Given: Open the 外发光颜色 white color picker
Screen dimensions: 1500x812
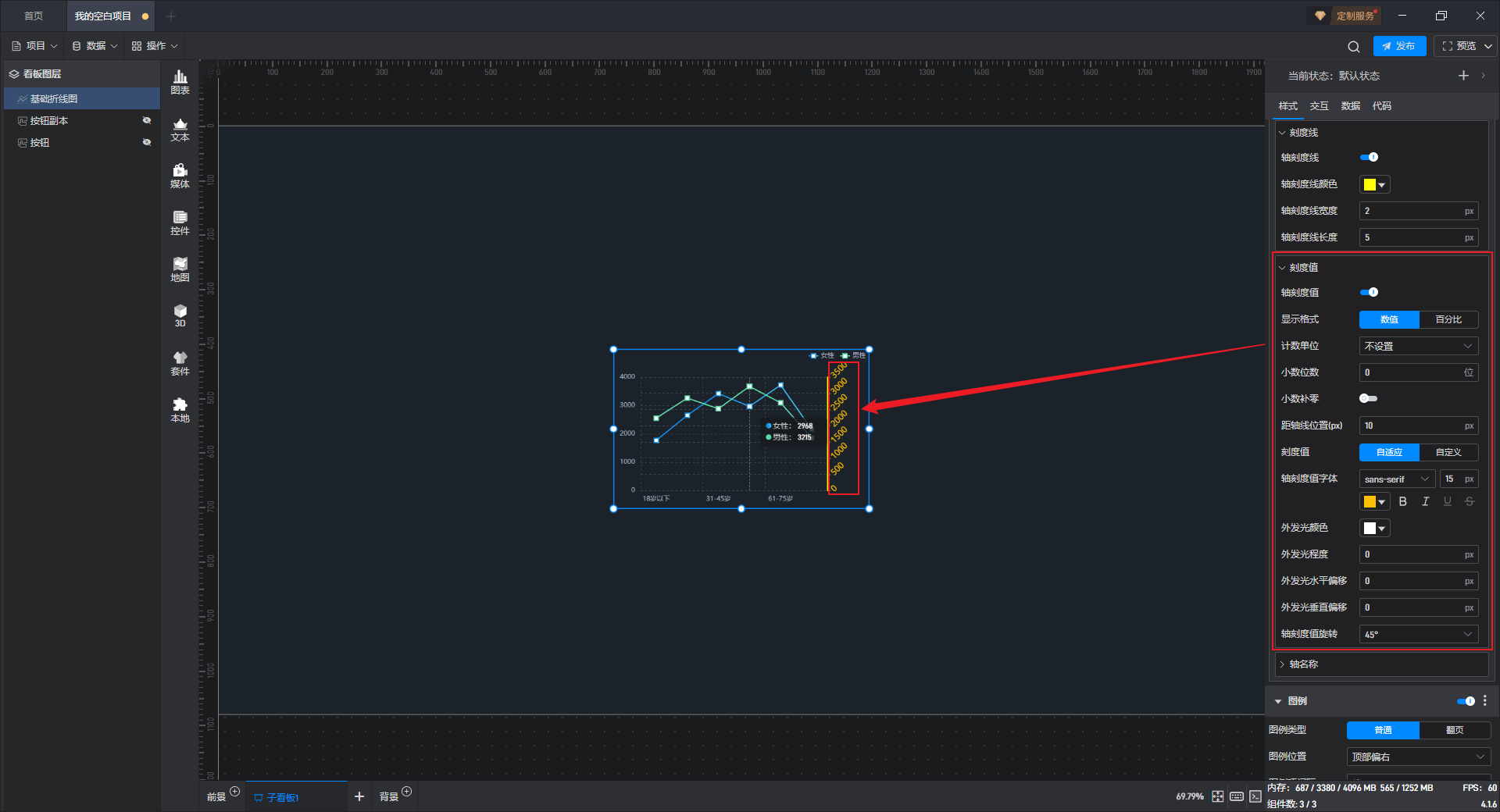Looking at the screenshot, I should (1375, 529).
